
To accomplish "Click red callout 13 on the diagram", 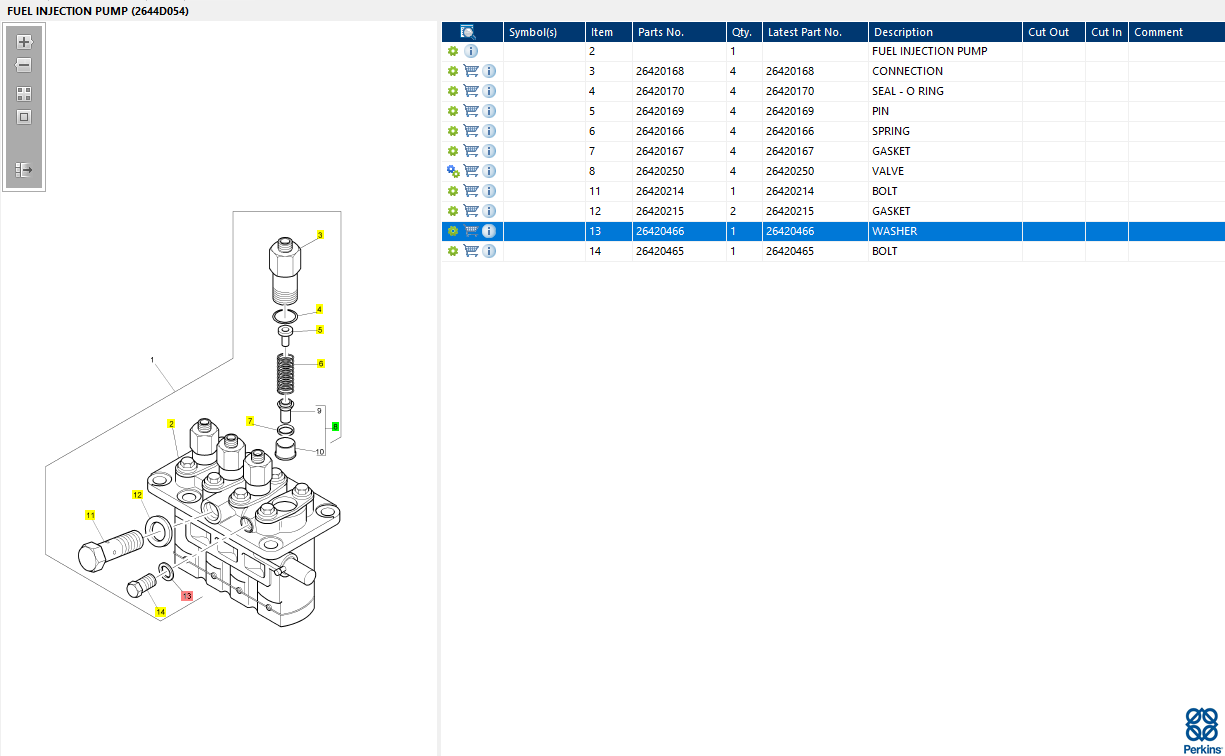I will coord(186,596).
